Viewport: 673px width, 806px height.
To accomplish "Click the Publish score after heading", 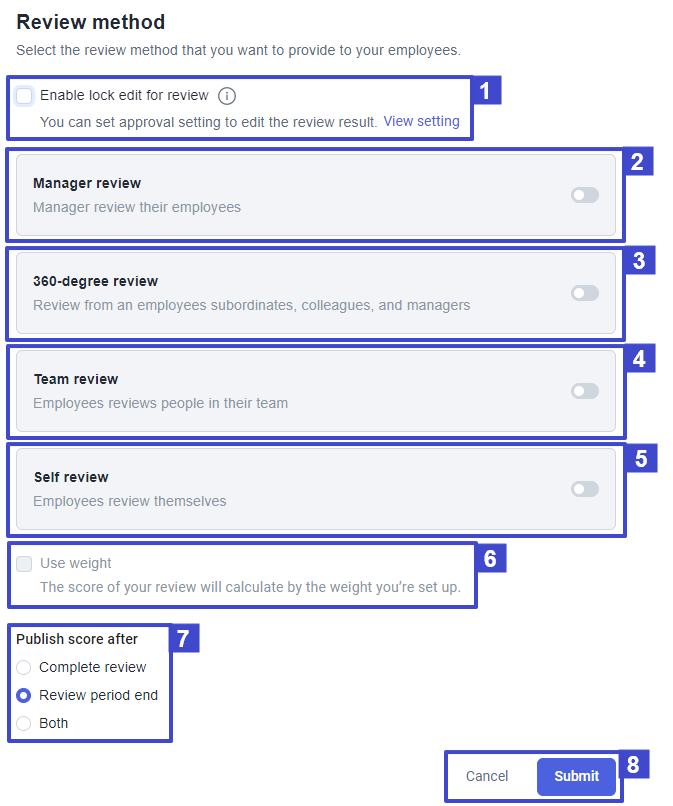I will coord(77,639).
